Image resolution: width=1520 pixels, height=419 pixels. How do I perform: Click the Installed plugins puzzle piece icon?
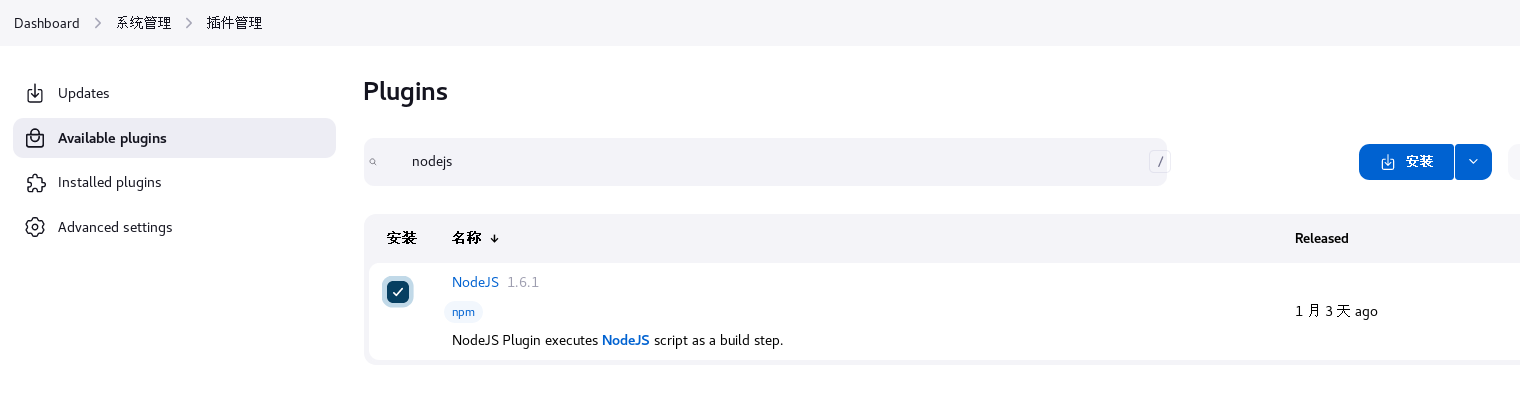(35, 183)
